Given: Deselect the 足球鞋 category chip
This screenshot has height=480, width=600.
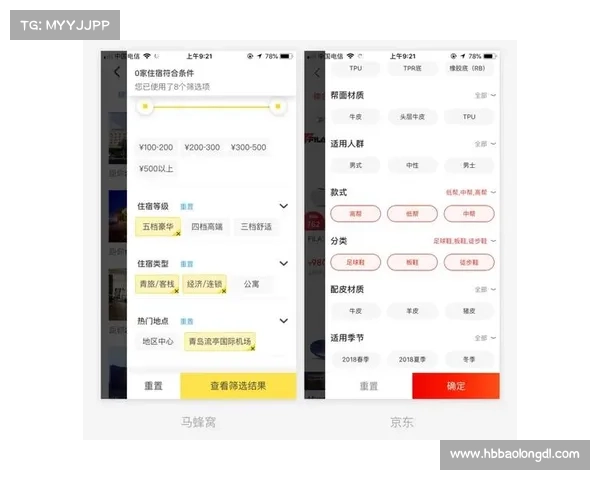Looking at the screenshot, I should (x=355, y=262).
